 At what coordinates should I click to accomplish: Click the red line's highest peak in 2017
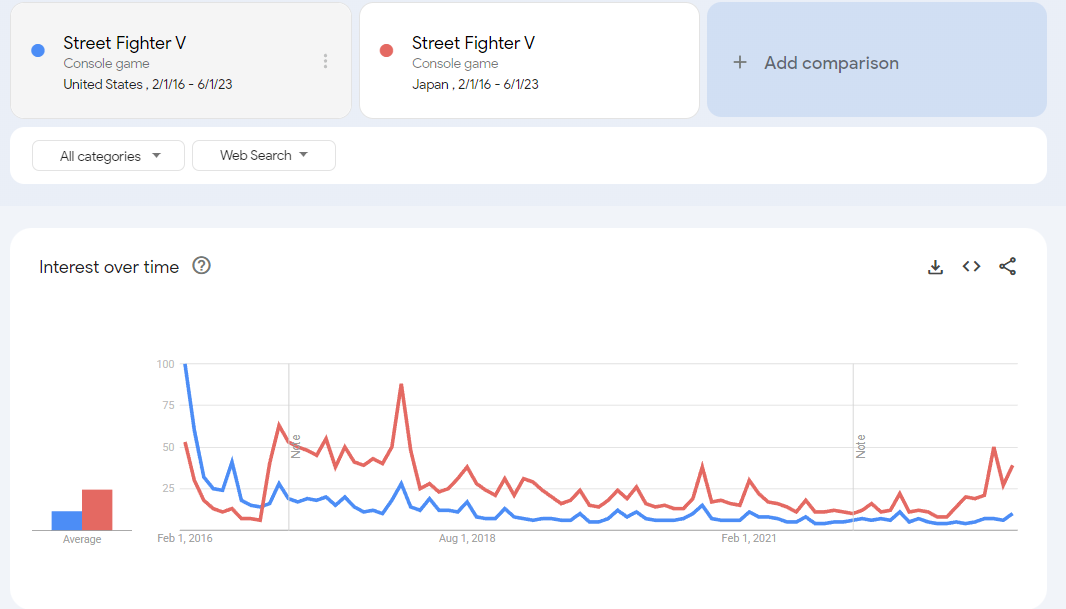[x=402, y=385]
